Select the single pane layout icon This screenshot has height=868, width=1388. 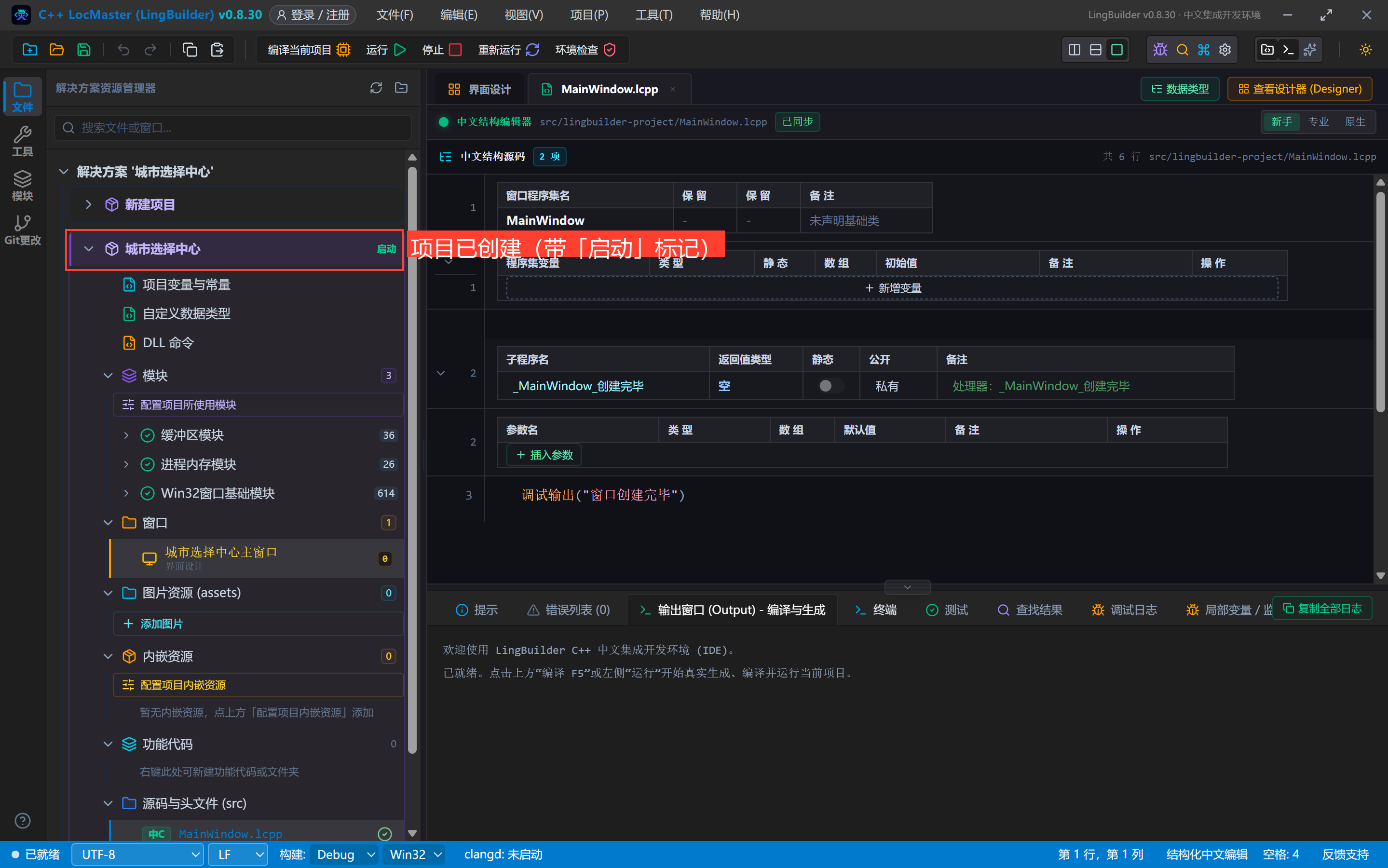[1116, 50]
